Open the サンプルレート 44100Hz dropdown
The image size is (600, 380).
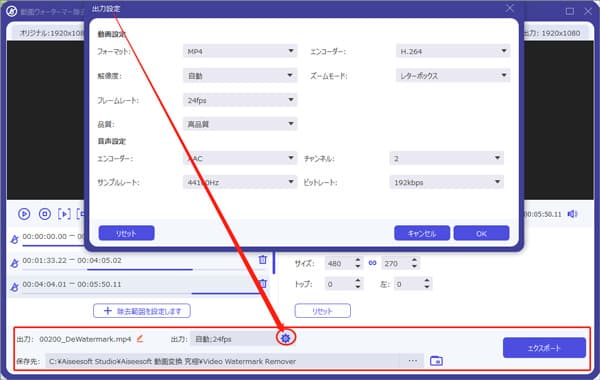[240, 182]
